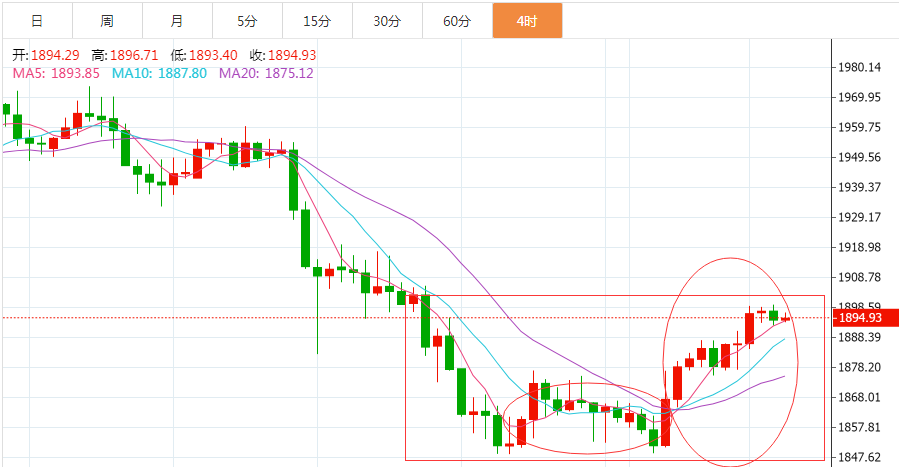Click the MA20 value 1875.12
The width and height of the screenshot is (899, 467).
(x=289, y=73)
